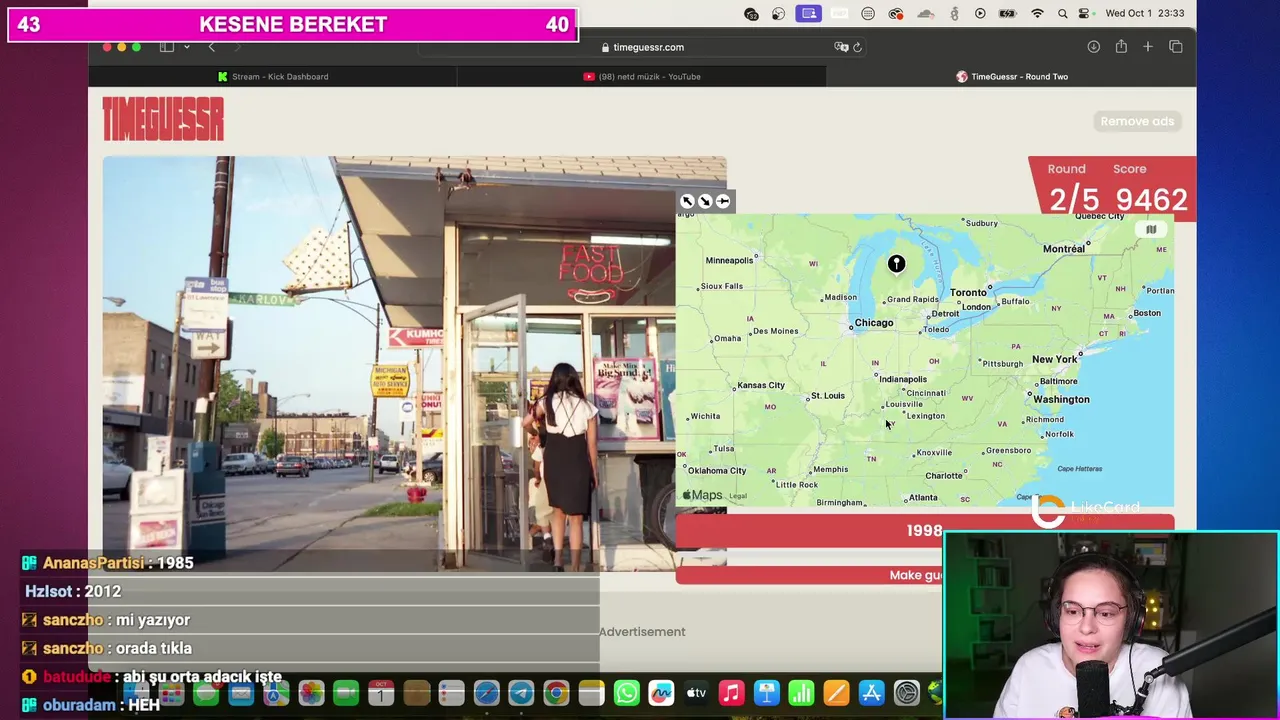Open System Settings from the Dock
The width and height of the screenshot is (1280, 720).
(906, 693)
